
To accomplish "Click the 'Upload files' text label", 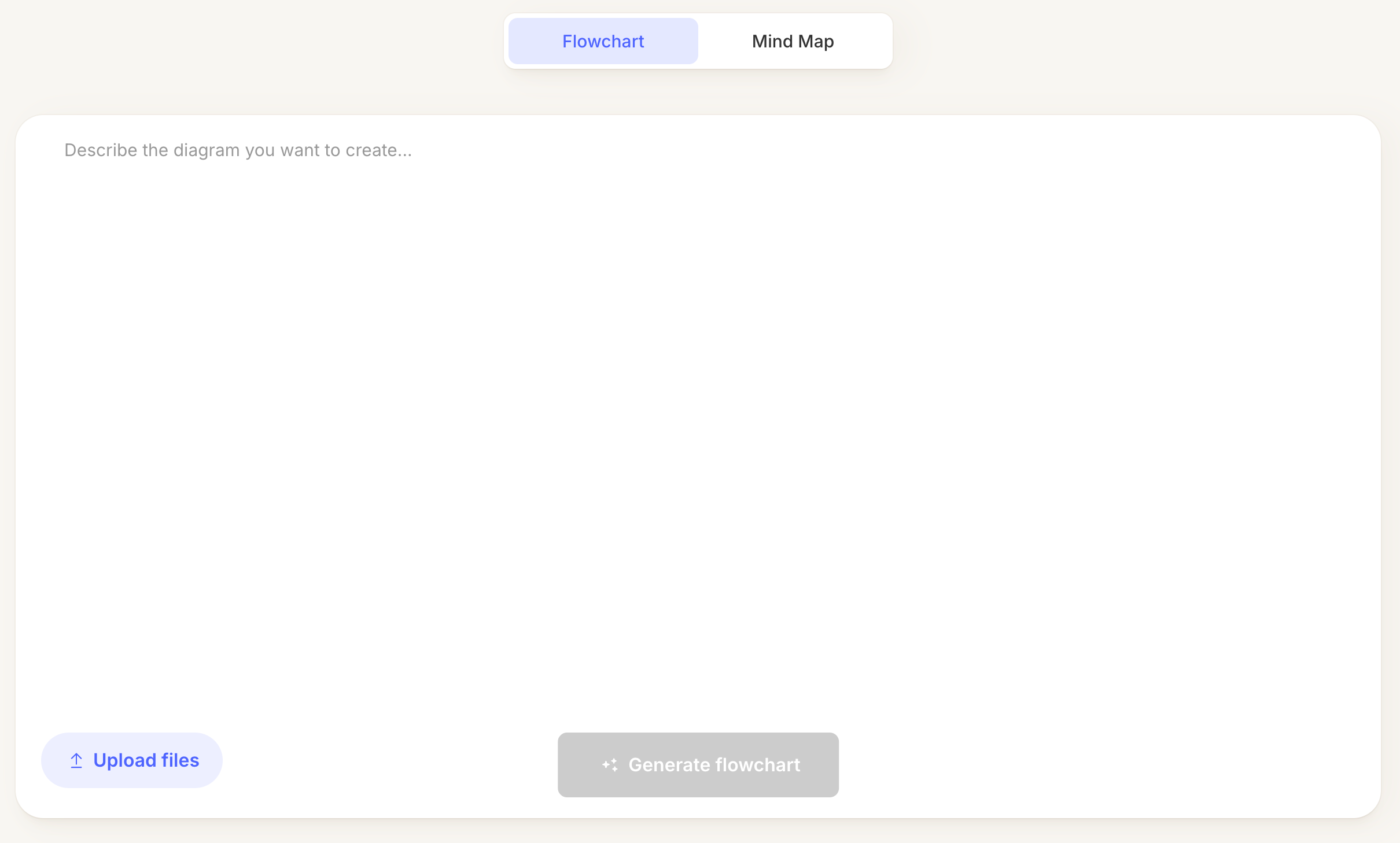I will click(x=146, y=760).
